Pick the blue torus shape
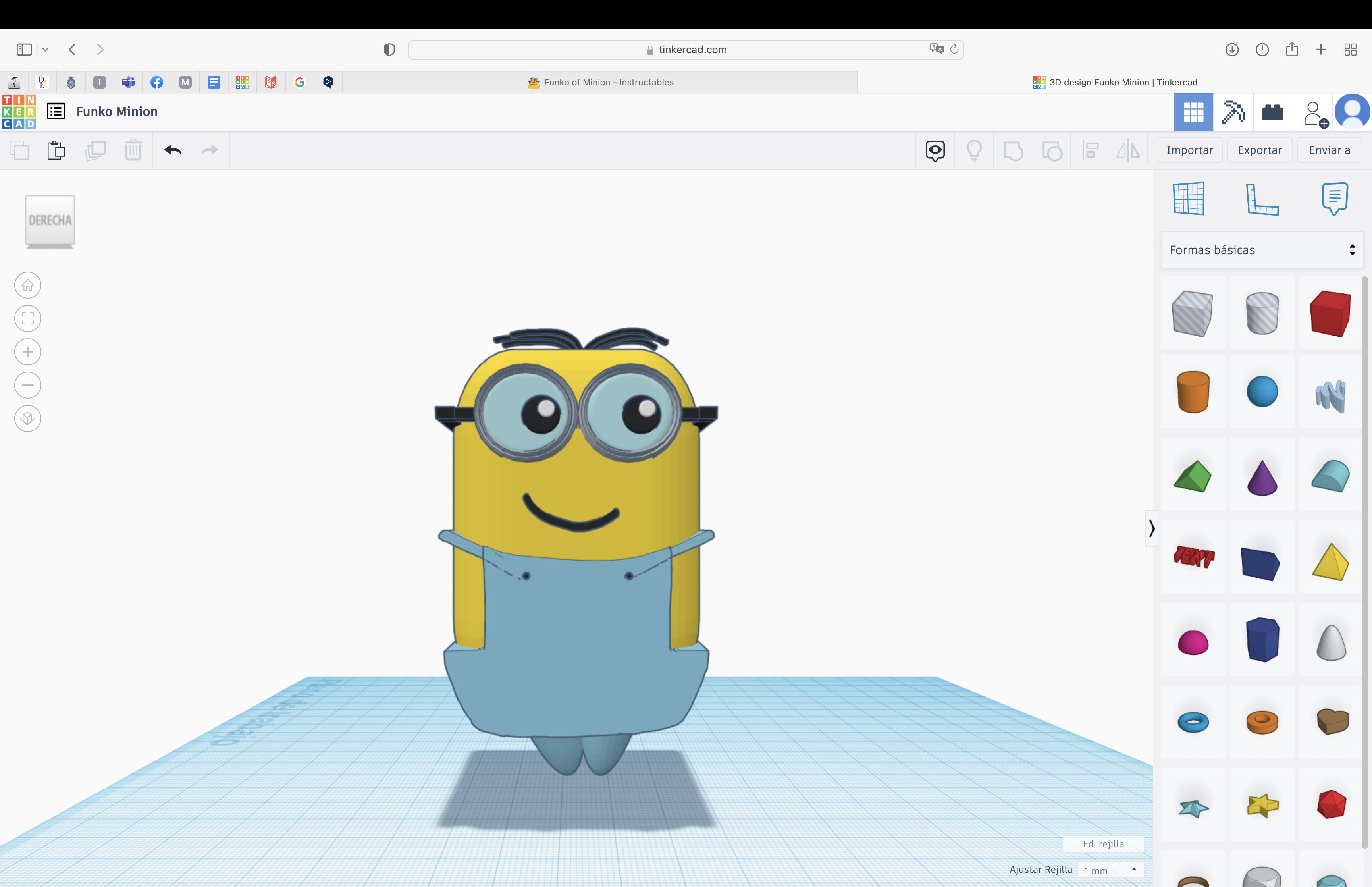 tap(1193, 722)
